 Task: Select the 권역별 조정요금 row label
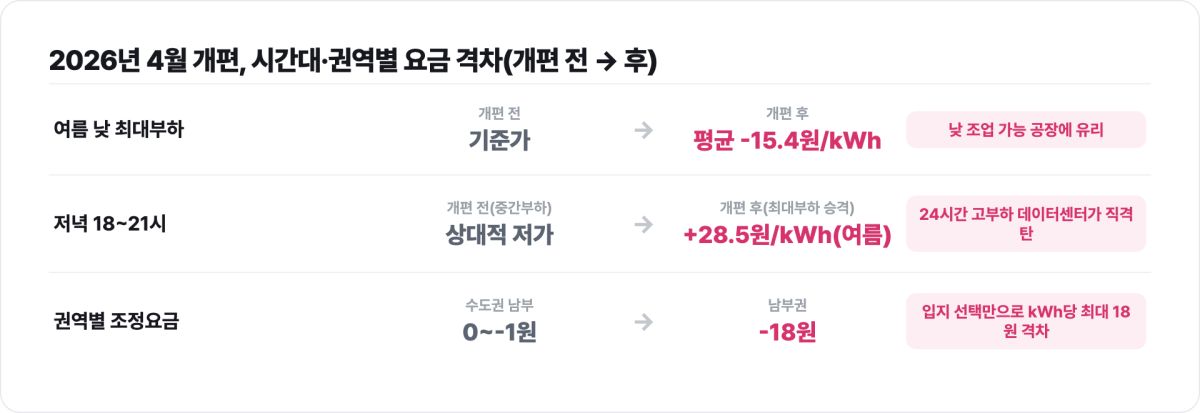[116, 321]
